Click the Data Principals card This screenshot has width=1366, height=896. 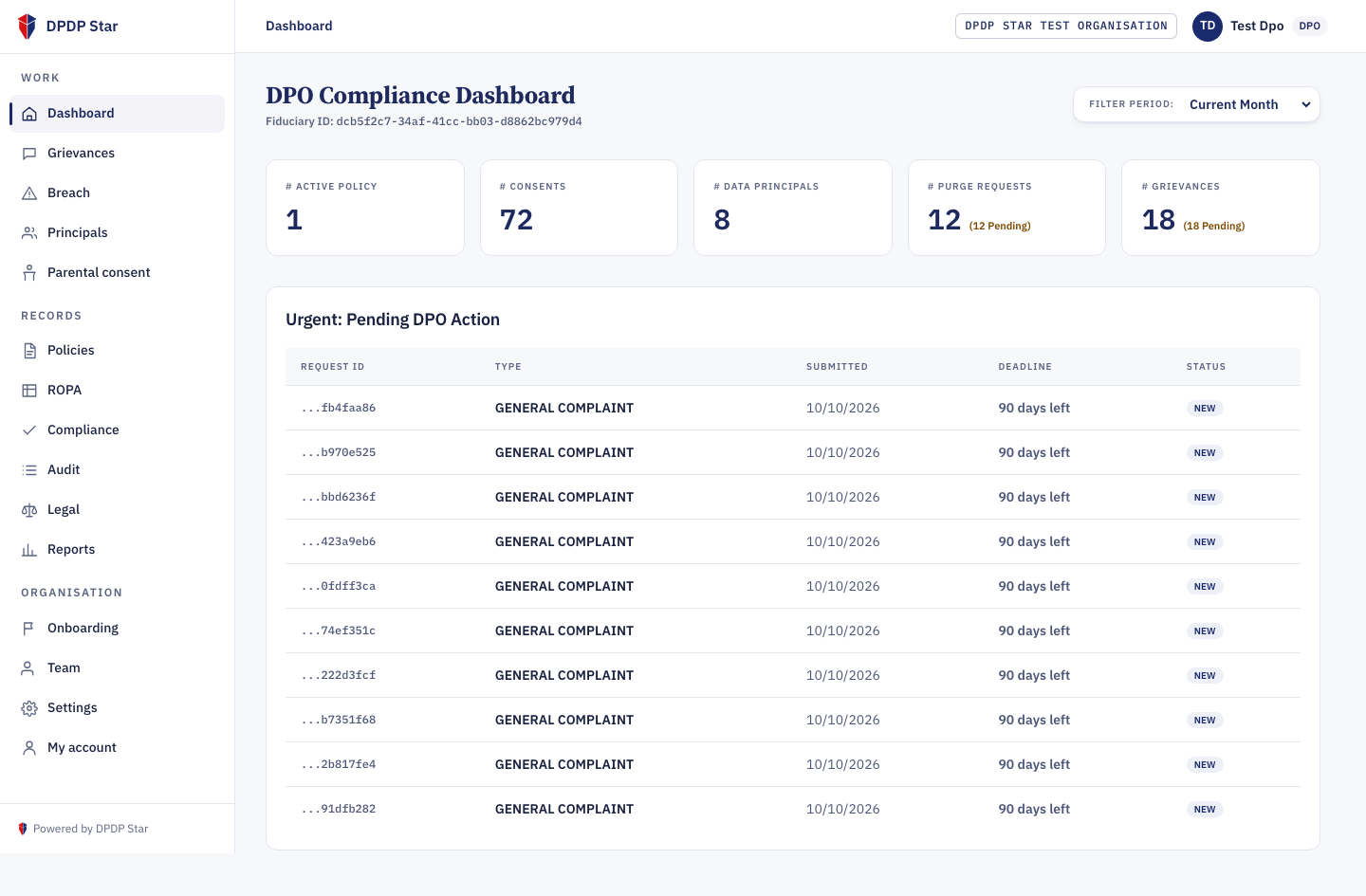(793, 208)
